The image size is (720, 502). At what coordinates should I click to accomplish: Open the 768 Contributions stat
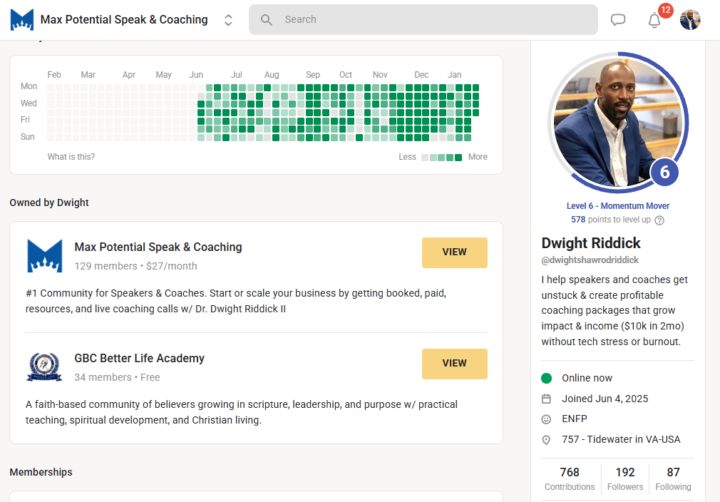click(x=569, y=478)
